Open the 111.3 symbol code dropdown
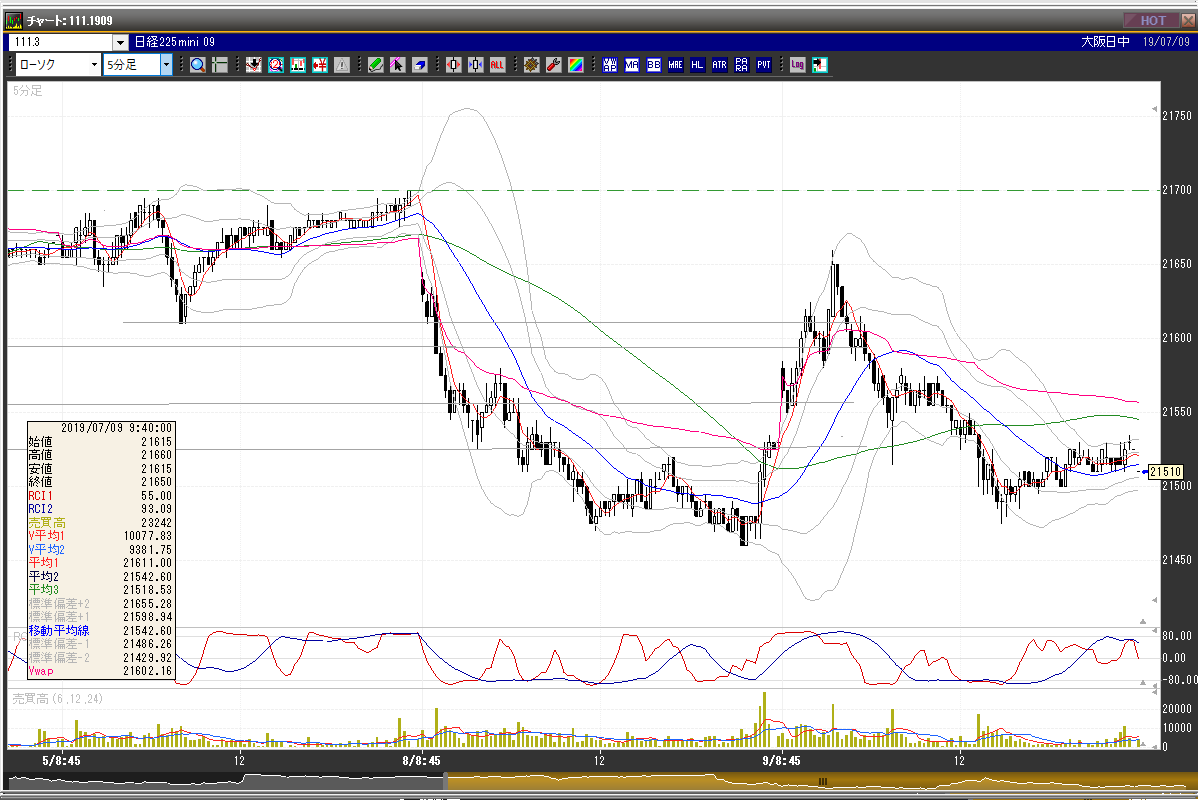The height and width of the screenshot is (800, 1198). pyautogui.click(x=121, y=42)
